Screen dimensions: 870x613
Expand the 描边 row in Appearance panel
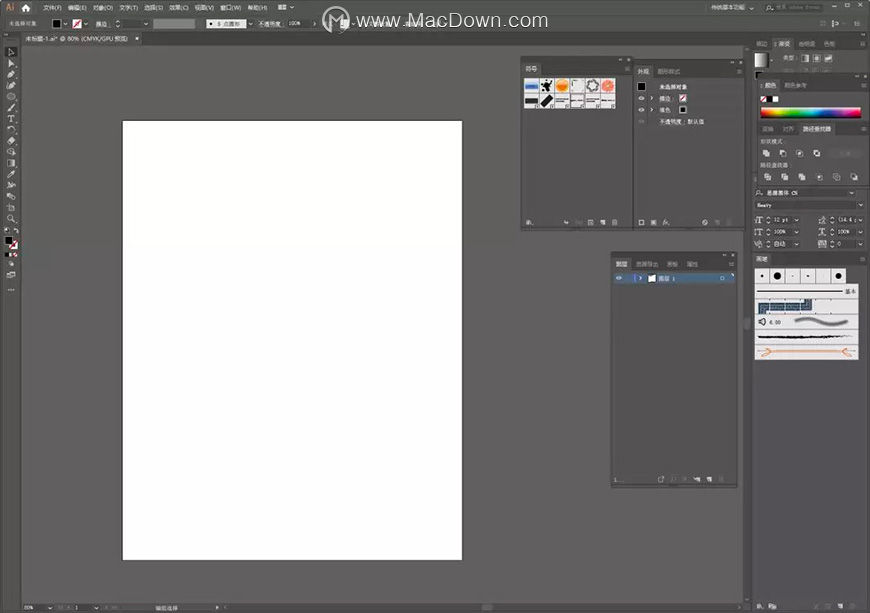tap(652, 98)
